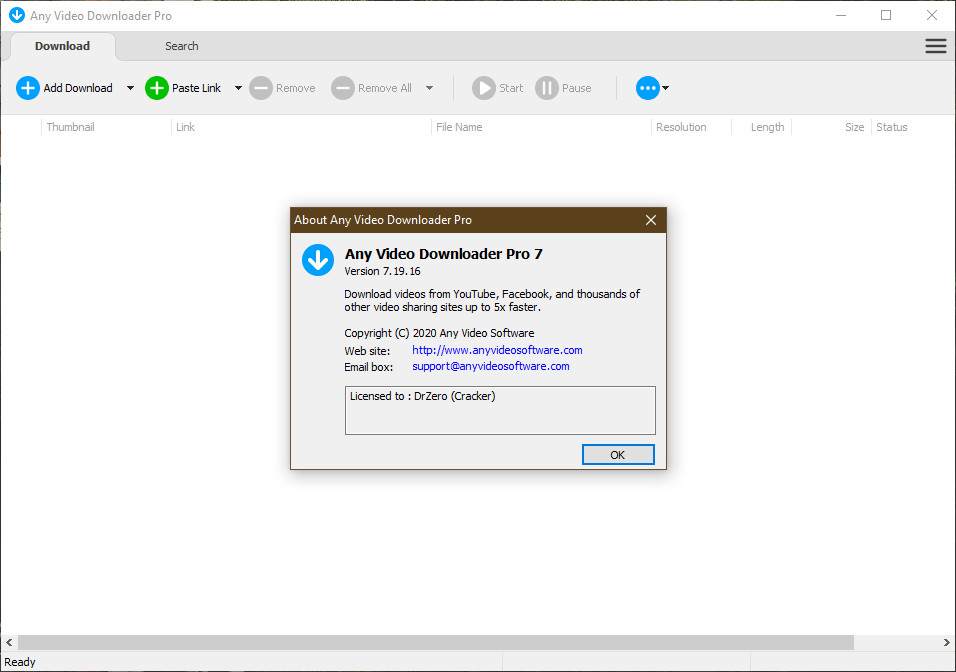The width and height of the screenshot is (956, 672).
Task: Click the Link column header
Action: 301,127
